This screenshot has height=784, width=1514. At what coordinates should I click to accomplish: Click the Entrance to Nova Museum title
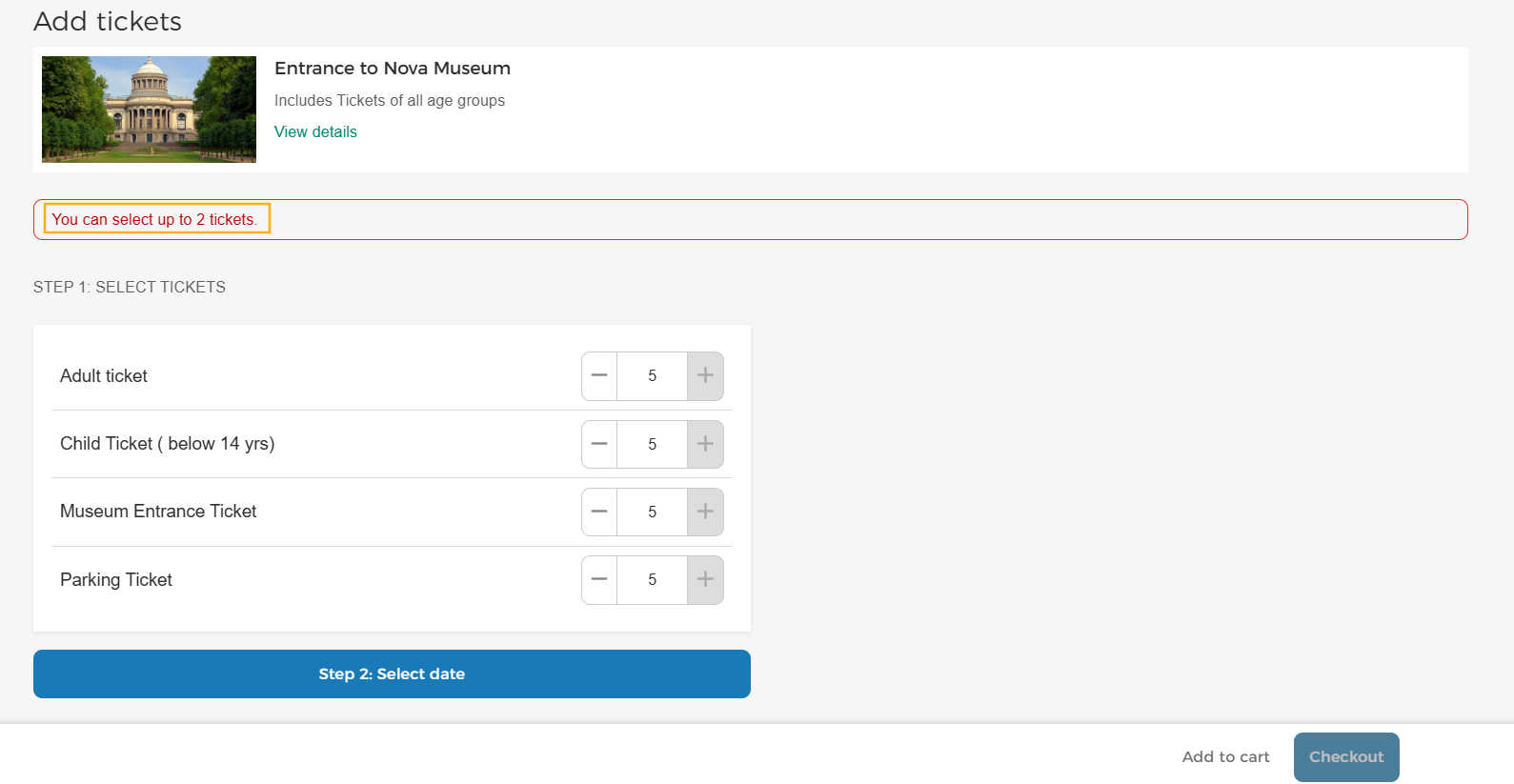(x=393, y=69)
